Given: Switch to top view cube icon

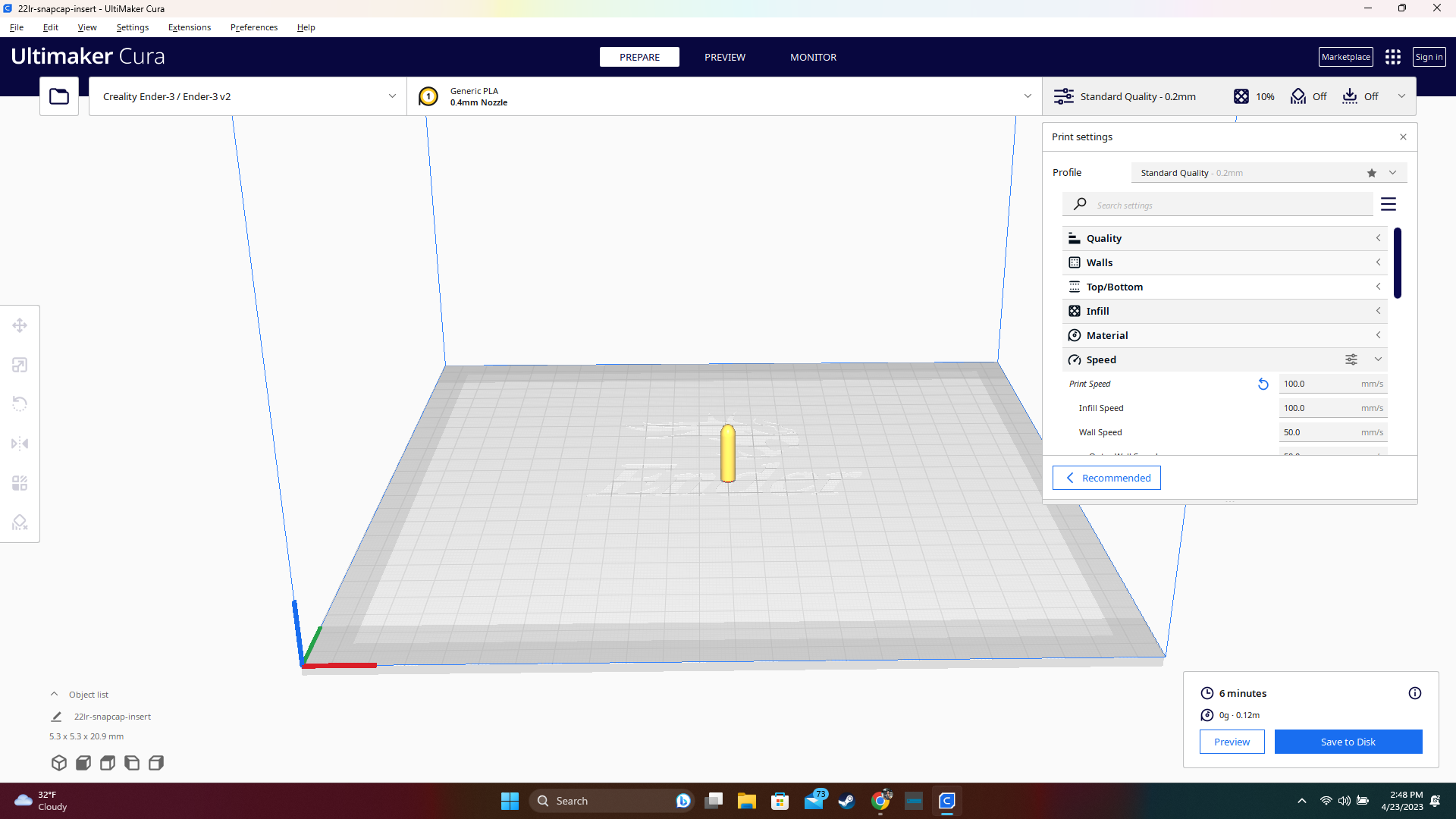Looking at the screenshot, I should 108,763.
